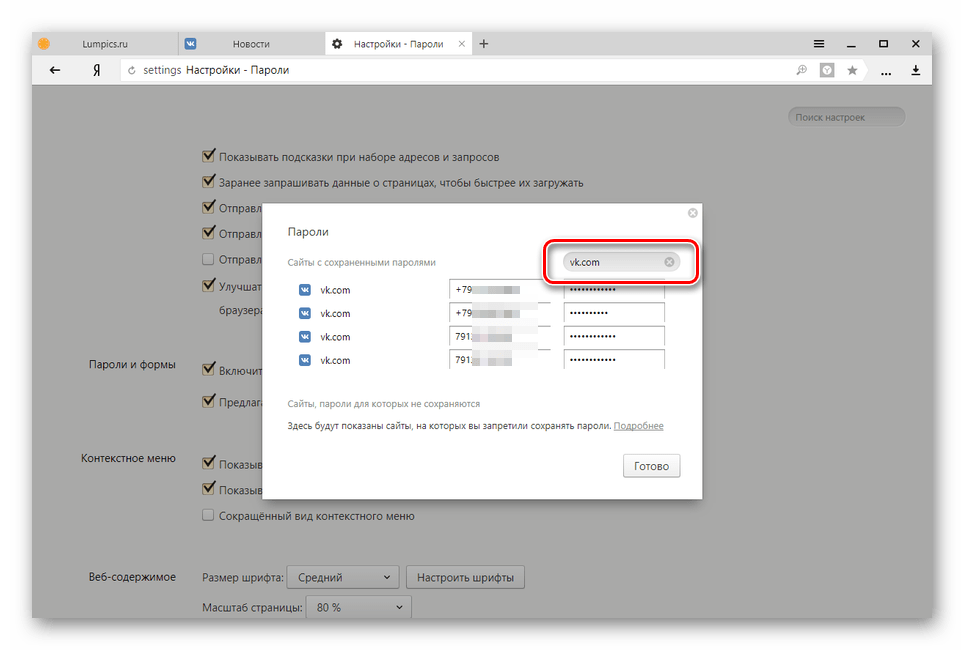Click the password field of last vk.com row

click(614, 359)
